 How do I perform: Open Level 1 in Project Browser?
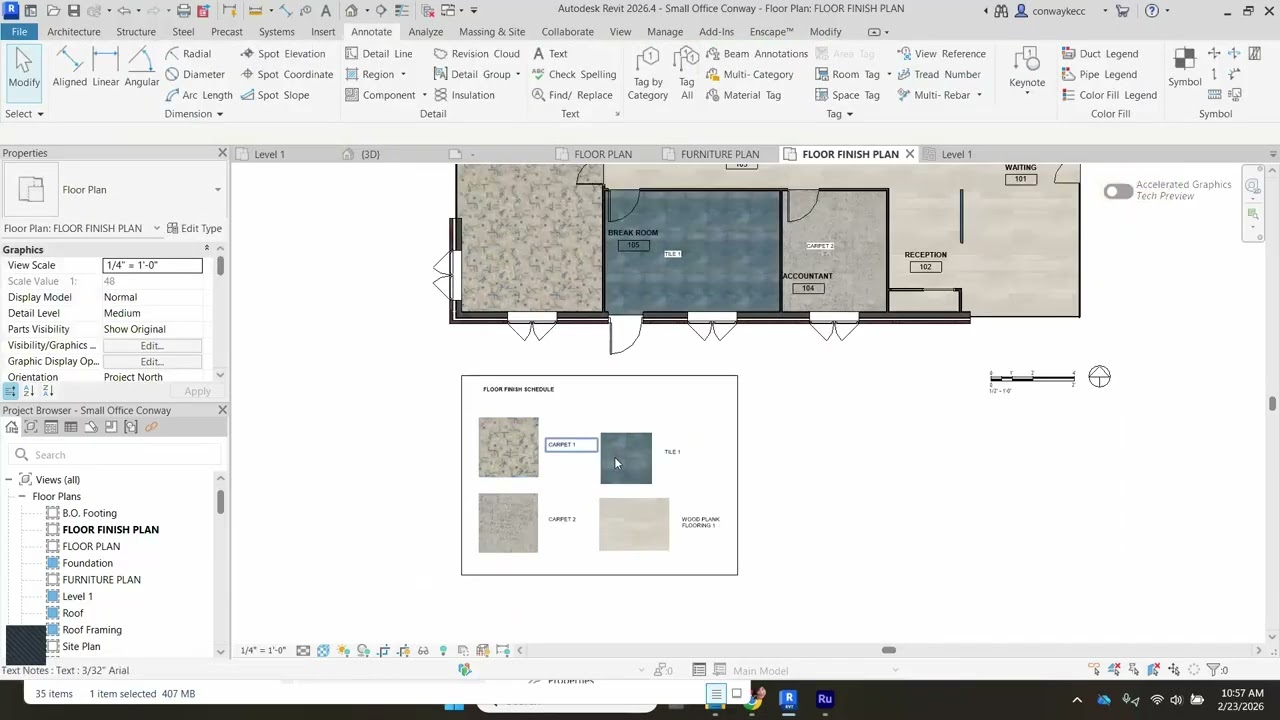tap(77, 597)
